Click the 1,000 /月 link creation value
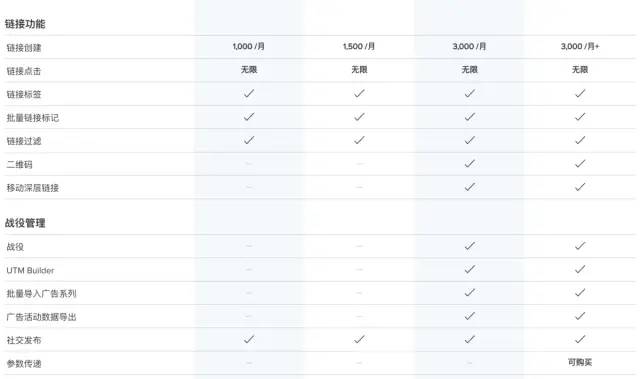This screenshot has height=379, width=640. [x=248, y=47]
